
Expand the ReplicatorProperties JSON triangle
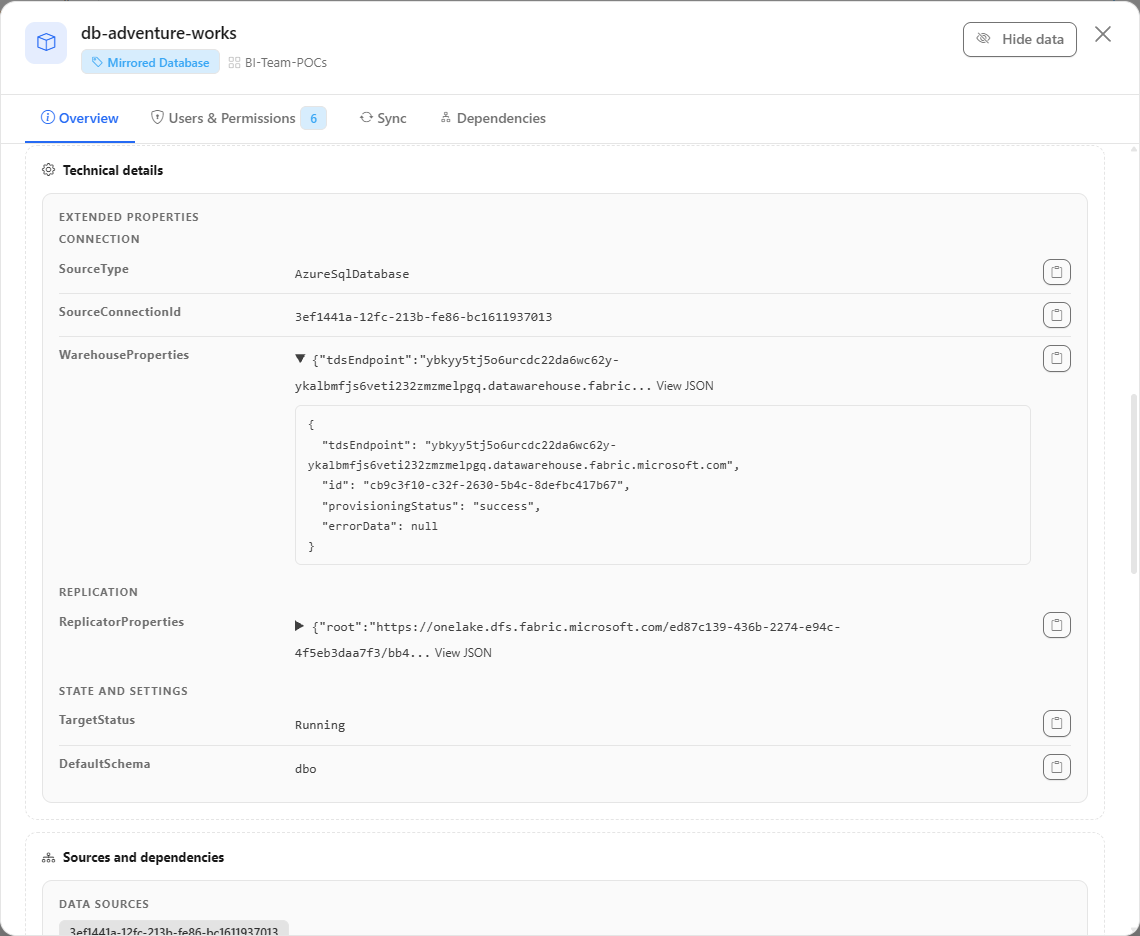[300, 625]
